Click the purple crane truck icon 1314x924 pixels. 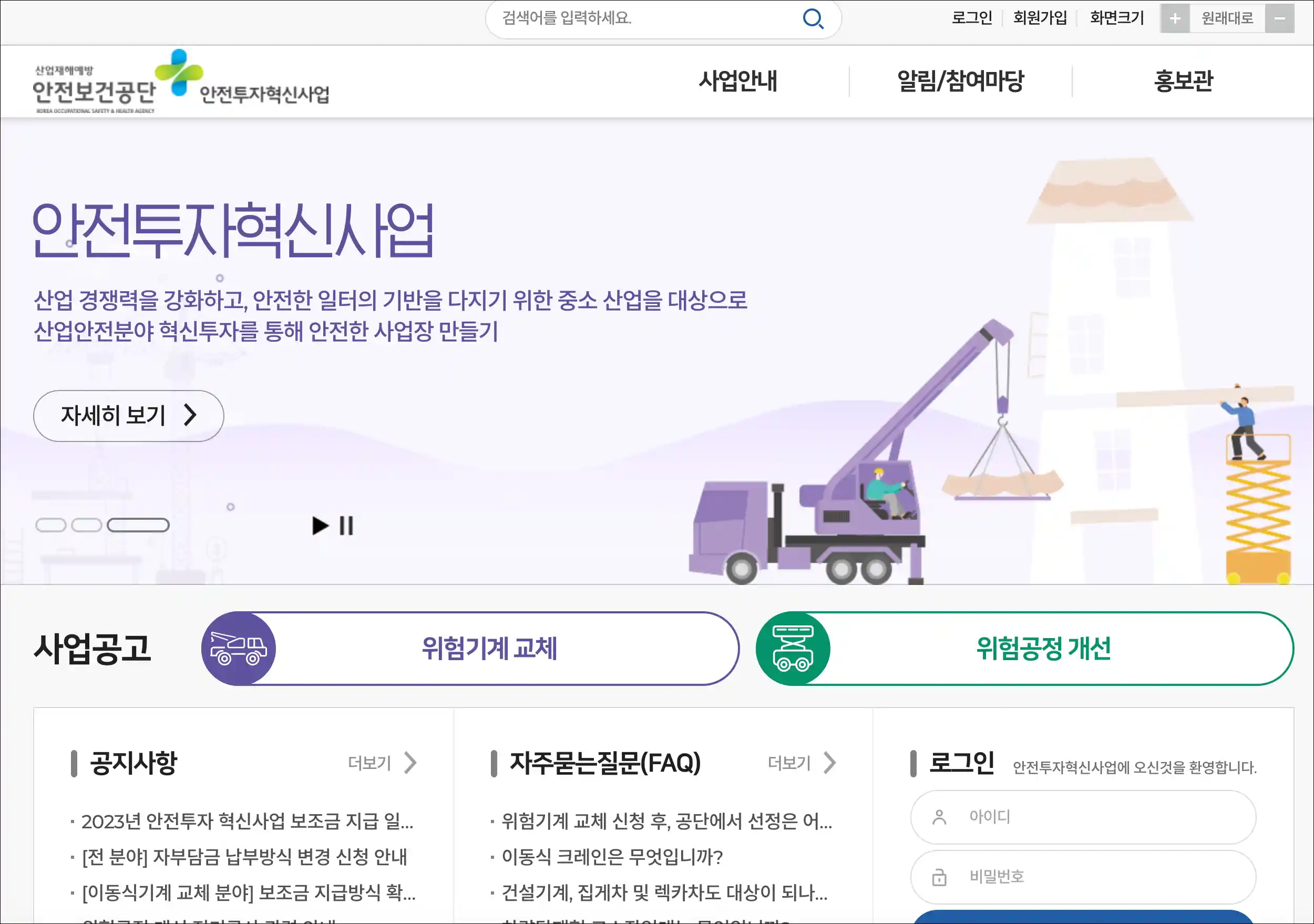[238, 648]
